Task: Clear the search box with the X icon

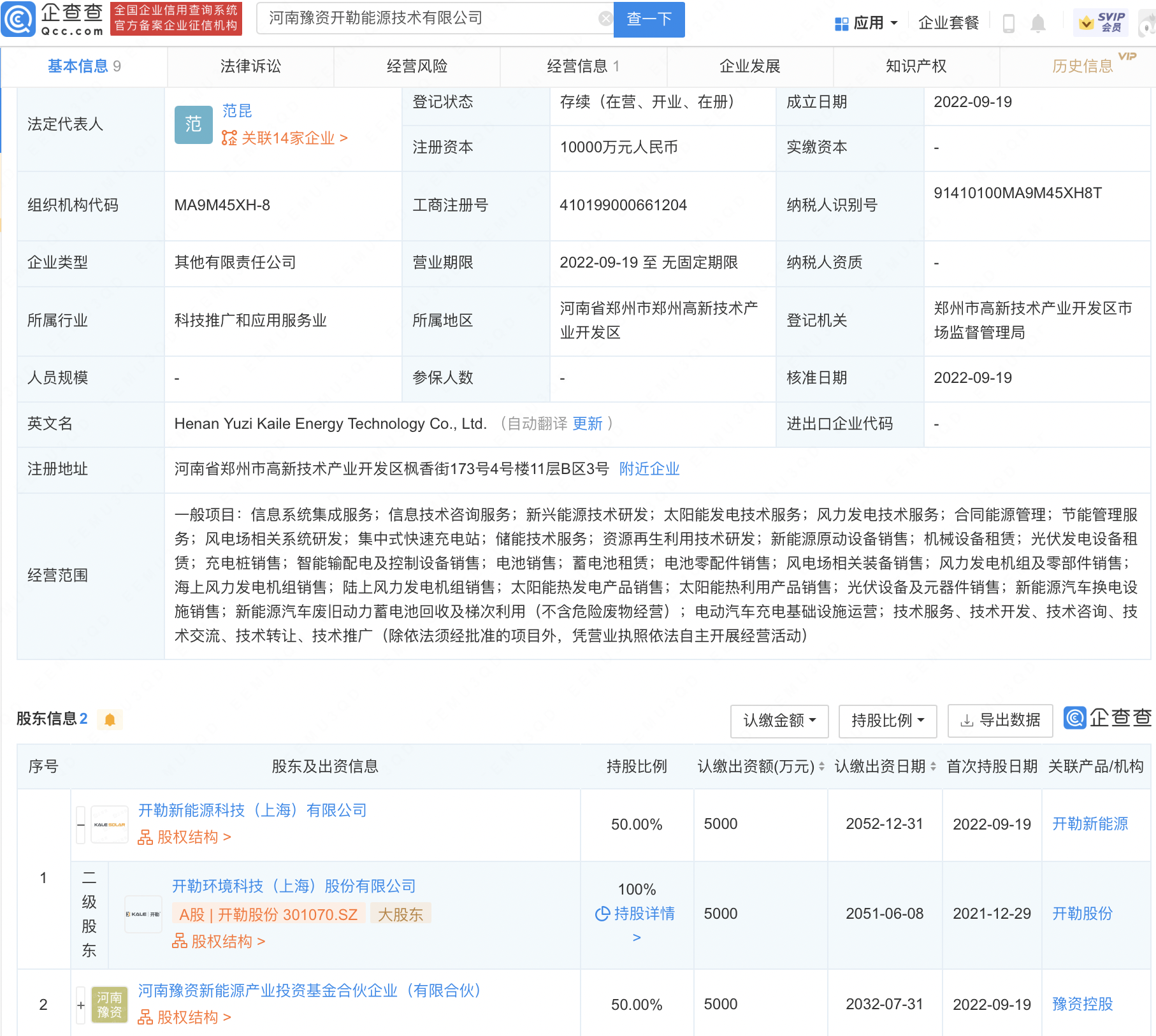Action: point(605,18)
